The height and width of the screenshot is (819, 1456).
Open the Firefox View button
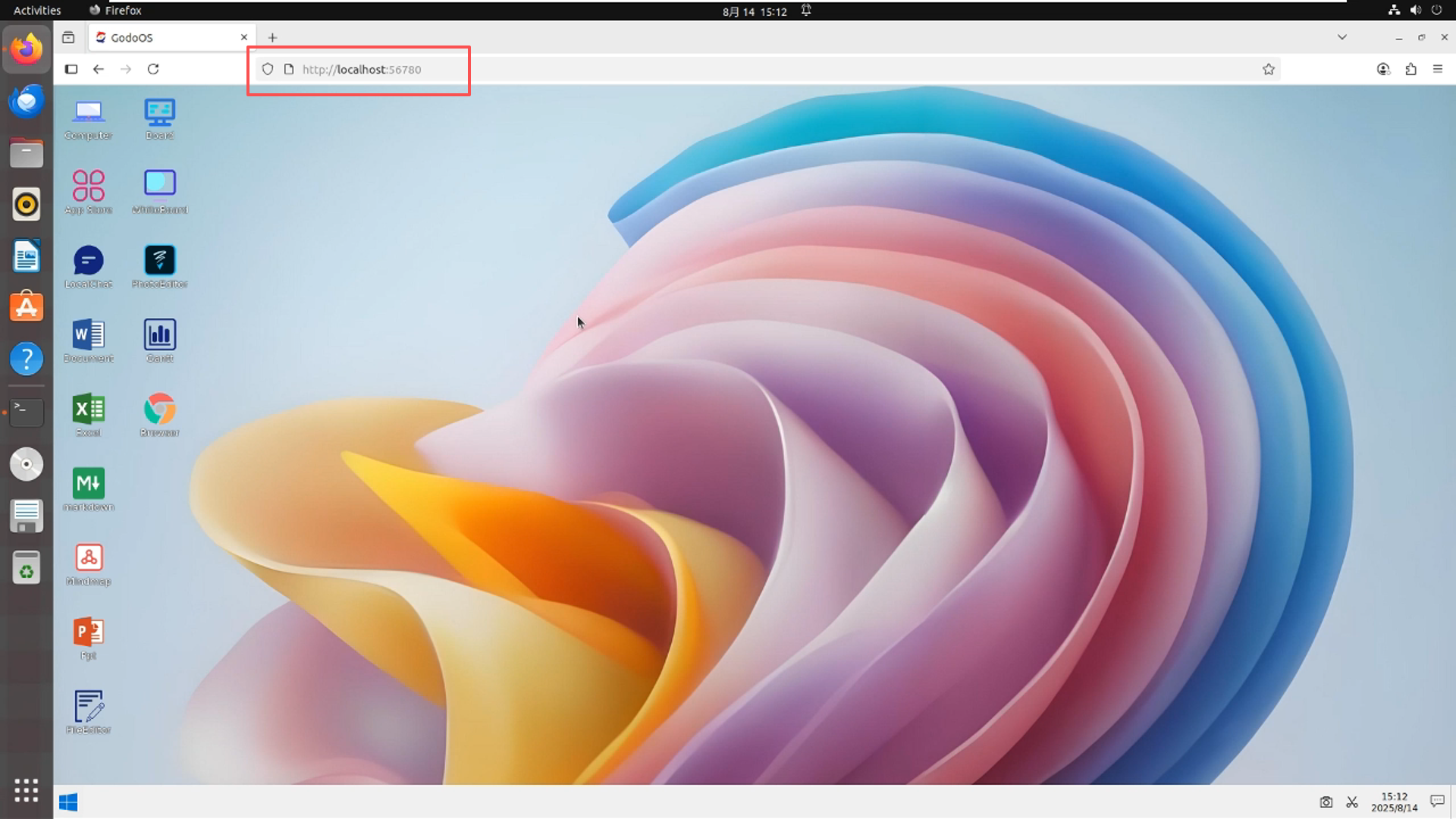(68, 37)
